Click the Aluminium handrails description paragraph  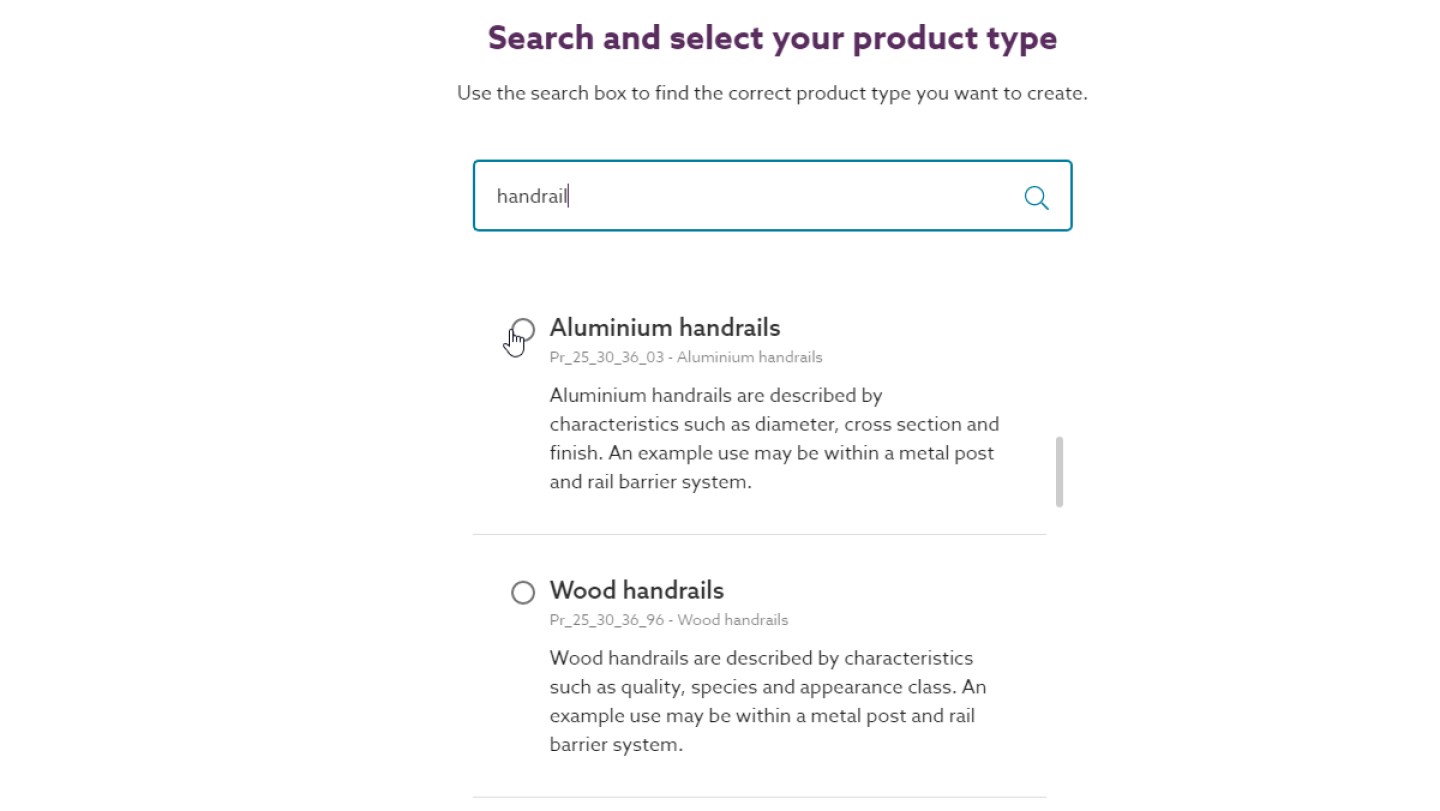772,438
